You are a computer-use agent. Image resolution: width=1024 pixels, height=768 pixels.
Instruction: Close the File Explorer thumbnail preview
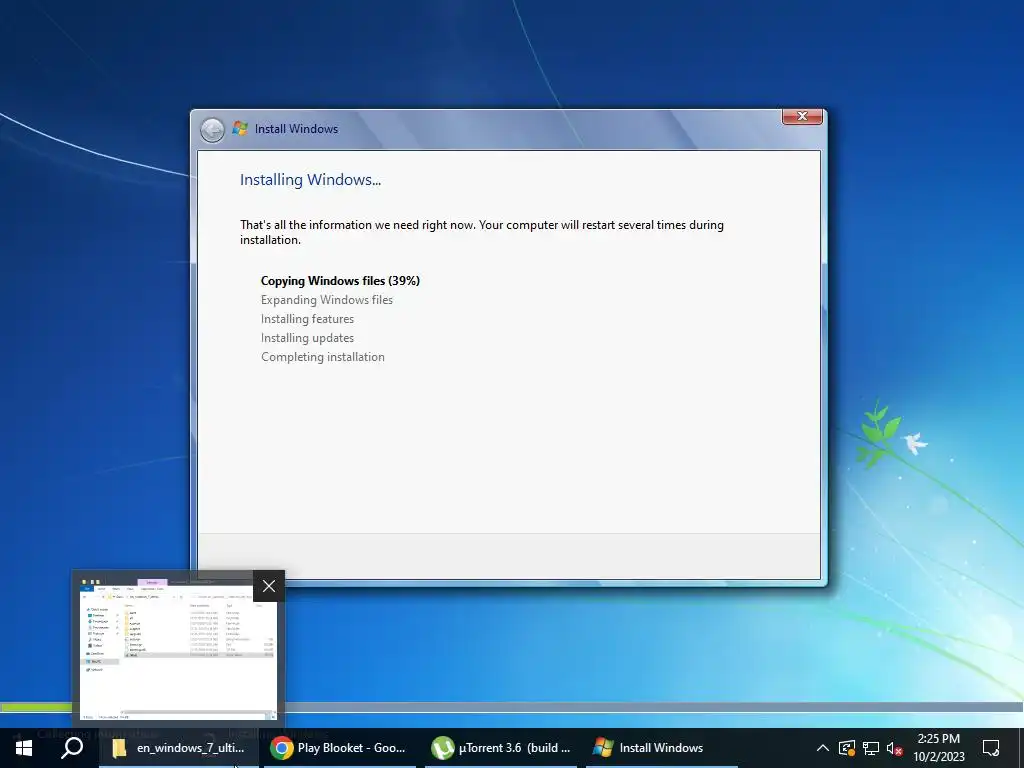[x=268, y=586]
